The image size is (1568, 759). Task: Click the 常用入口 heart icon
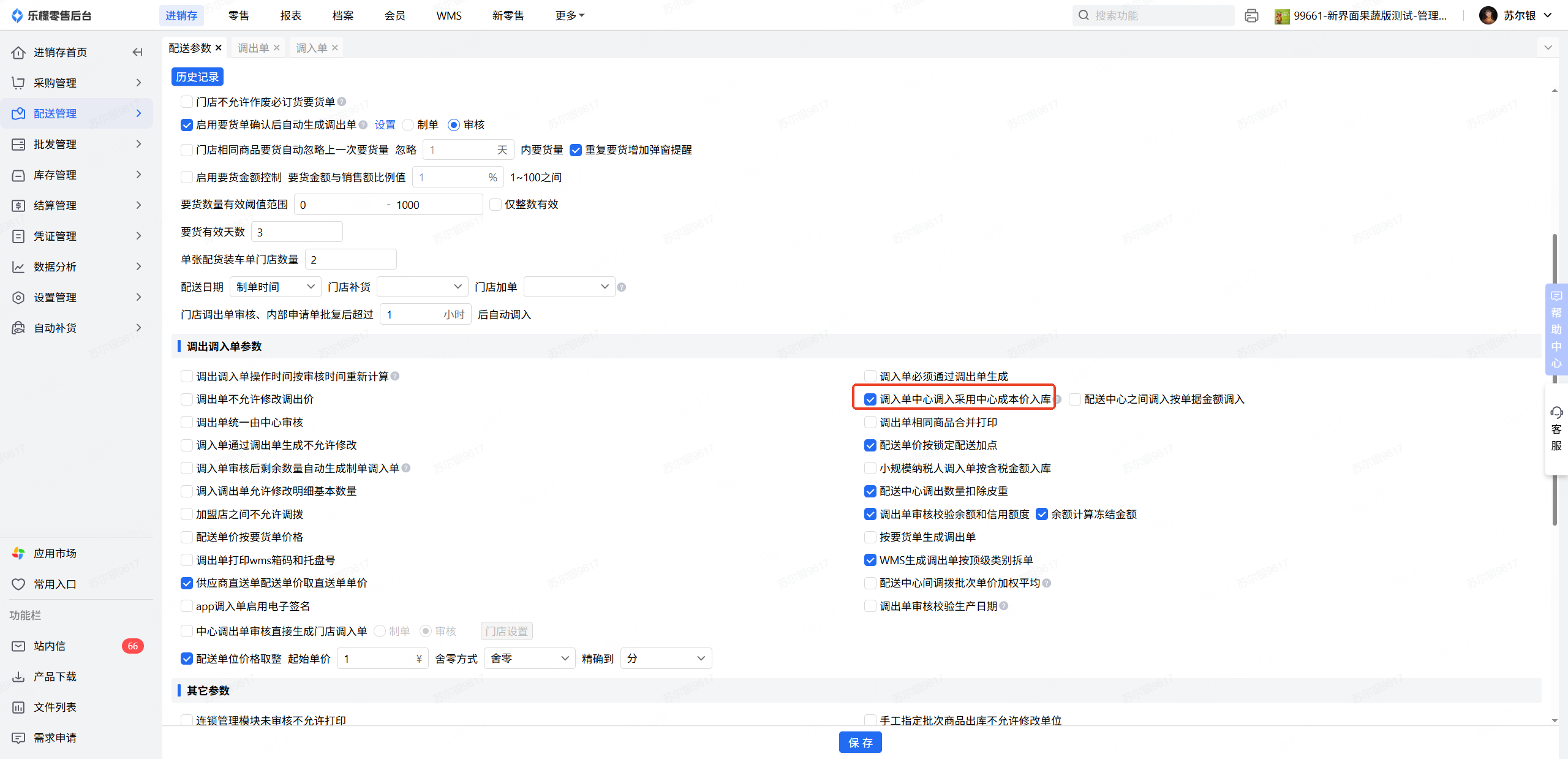(18, 584)
